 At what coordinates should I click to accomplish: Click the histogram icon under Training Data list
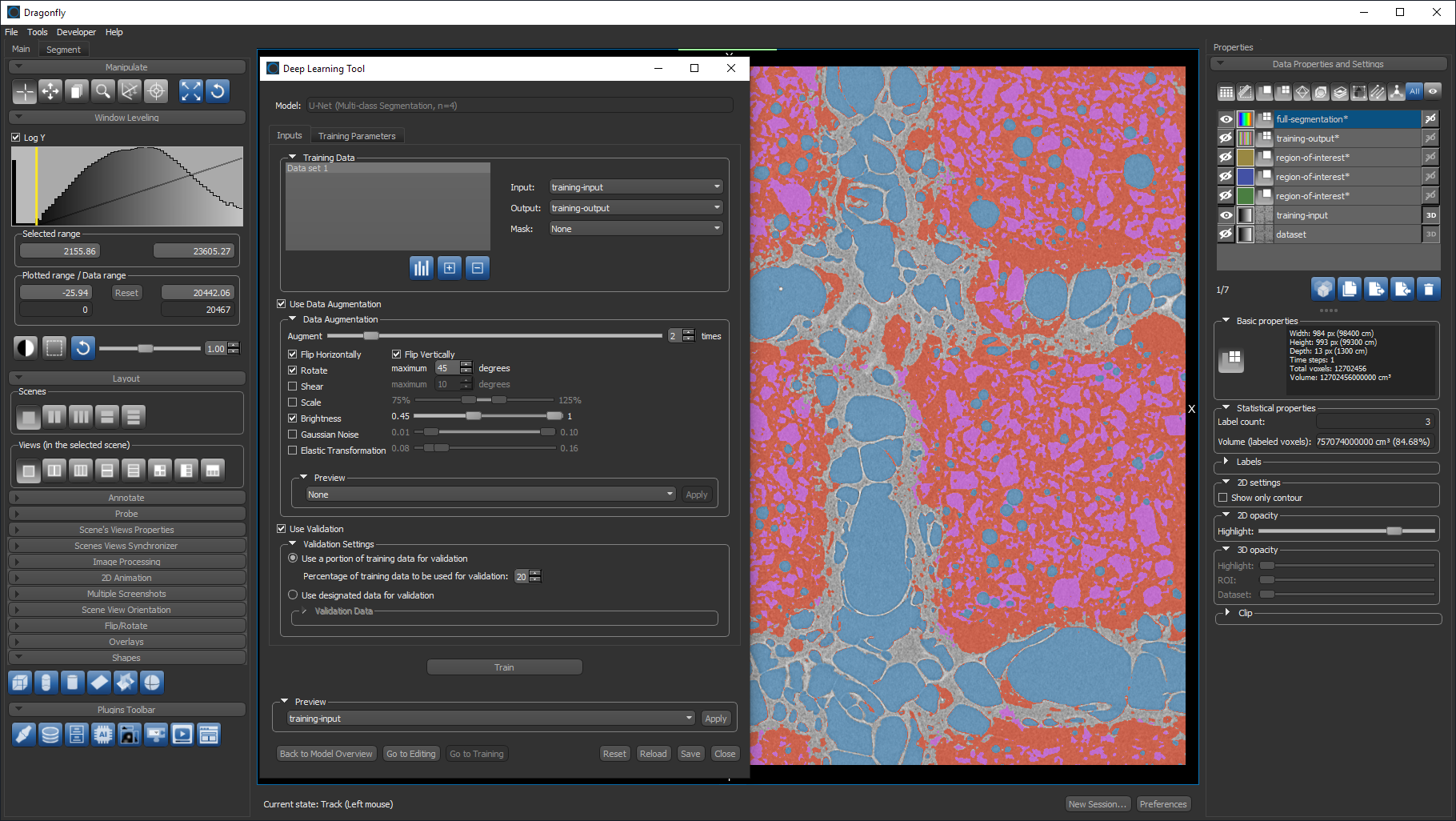[421, 268]
